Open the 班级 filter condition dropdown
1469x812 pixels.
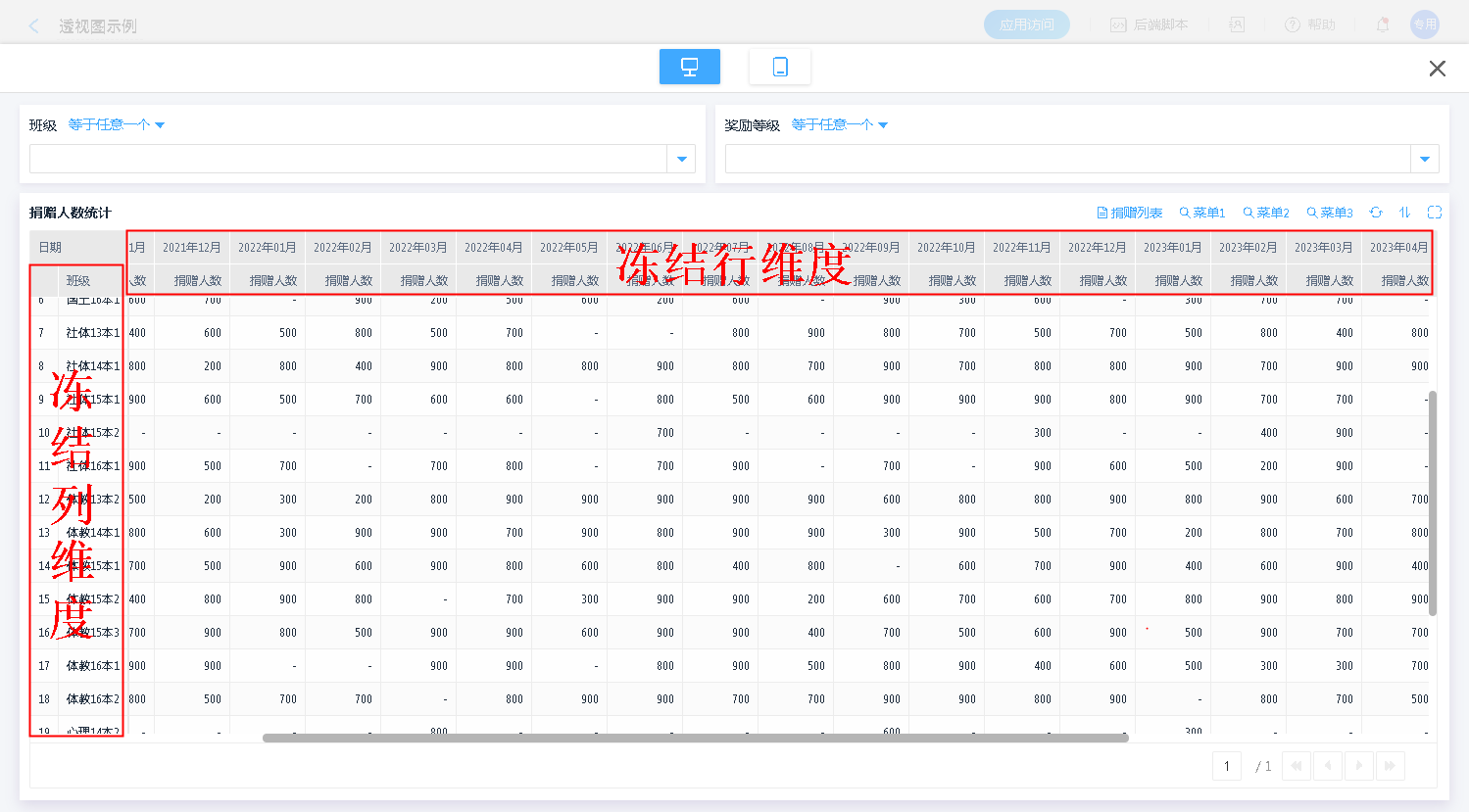(x=116, y=125)
